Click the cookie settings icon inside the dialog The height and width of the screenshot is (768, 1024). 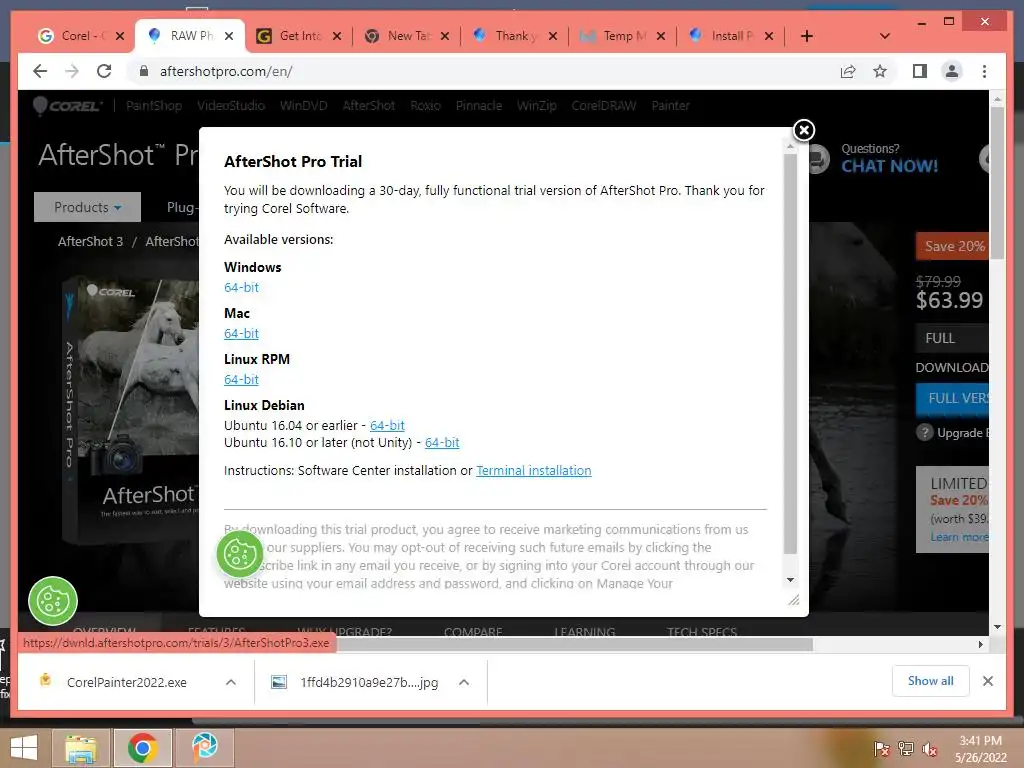pos(240,554)
